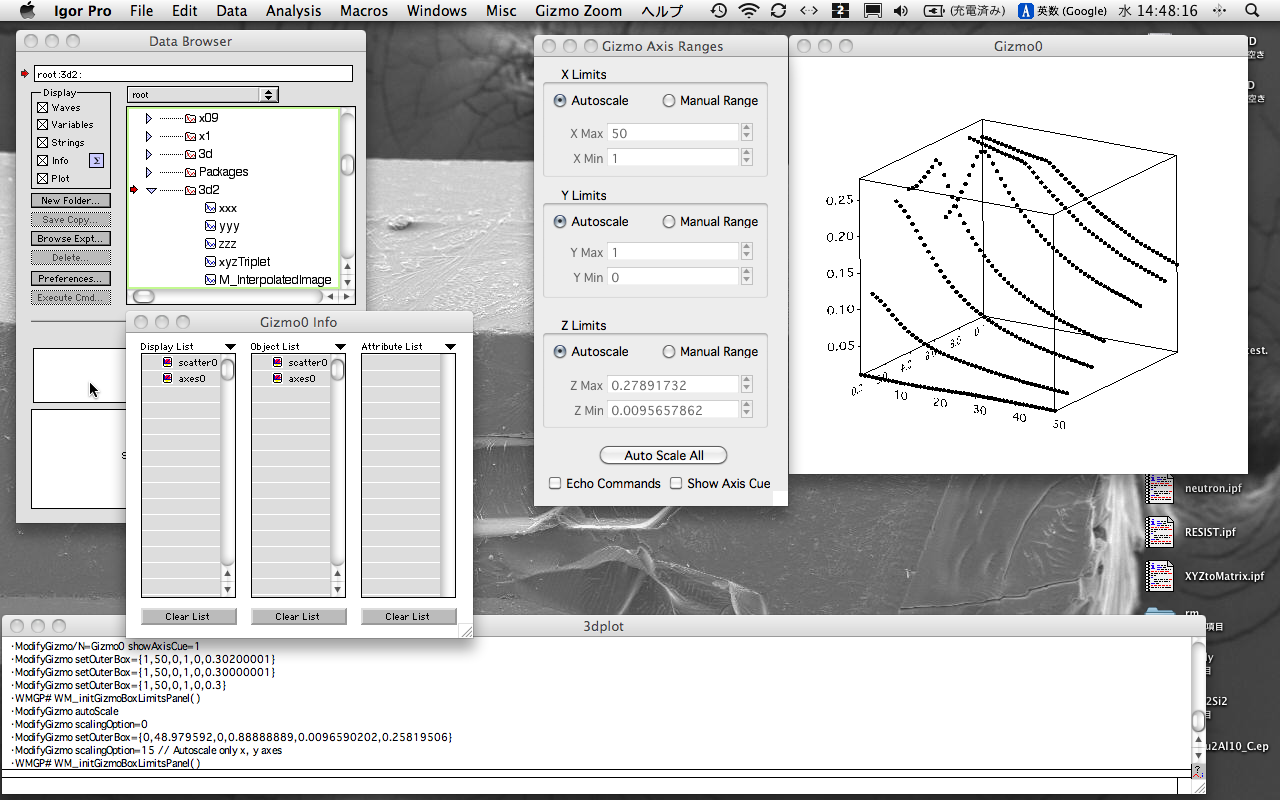Screen dimensions: 1280x800
Task: Expand the x1 folder triangle
Action: [149, 136]
